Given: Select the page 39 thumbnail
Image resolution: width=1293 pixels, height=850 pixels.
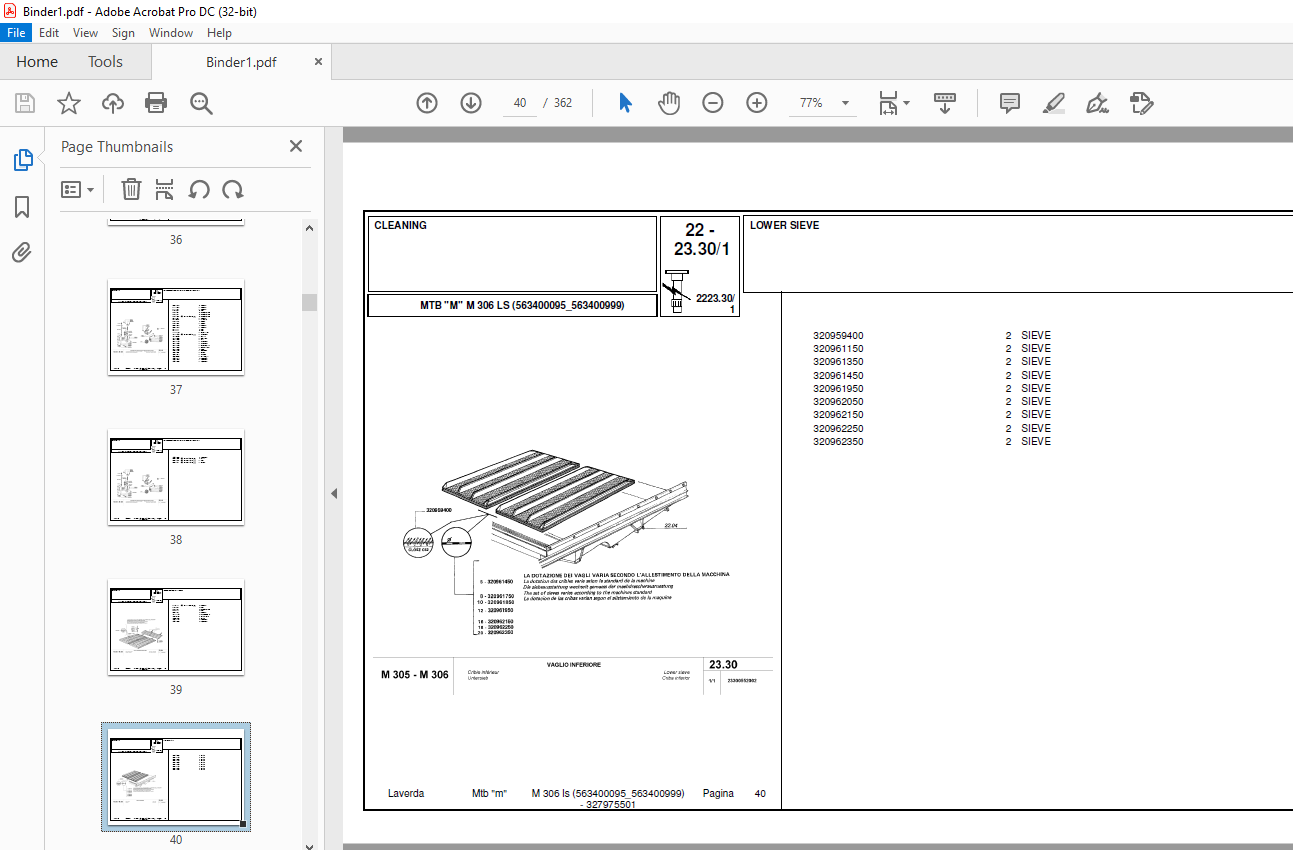Looking at the screenshot, I should tap(176, 627).
